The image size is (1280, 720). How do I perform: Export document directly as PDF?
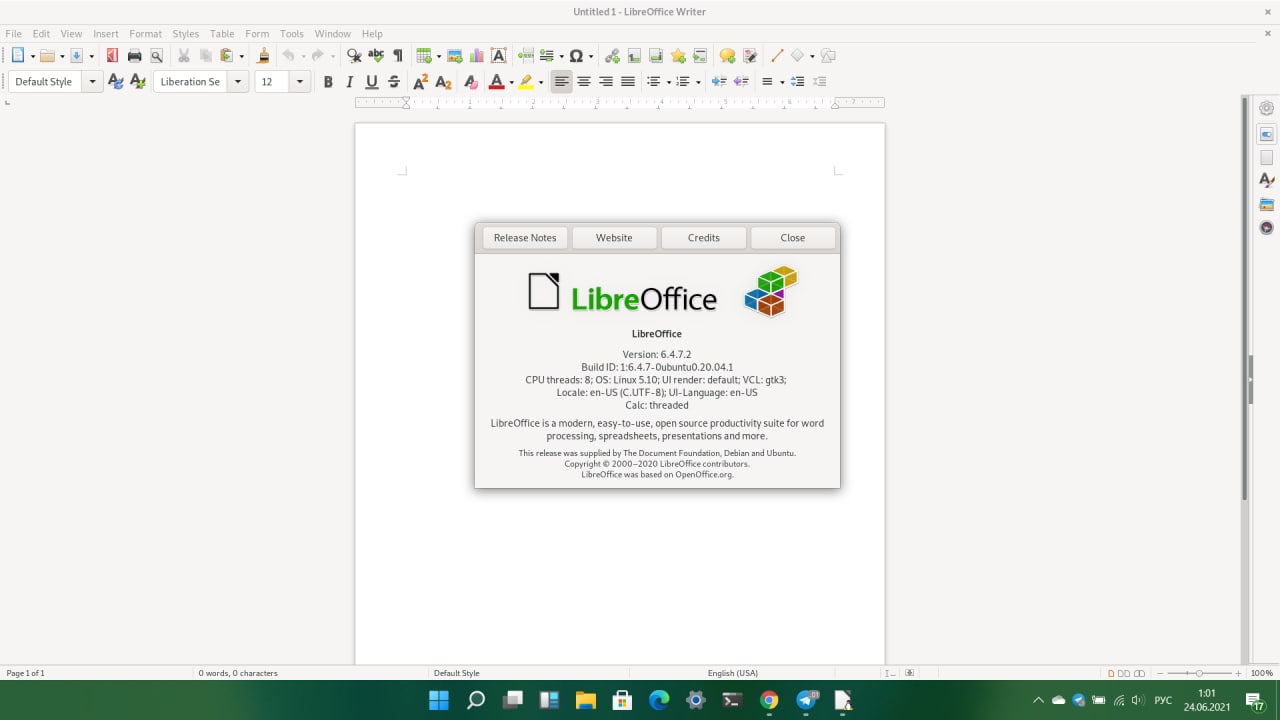(x=112, y=56)
